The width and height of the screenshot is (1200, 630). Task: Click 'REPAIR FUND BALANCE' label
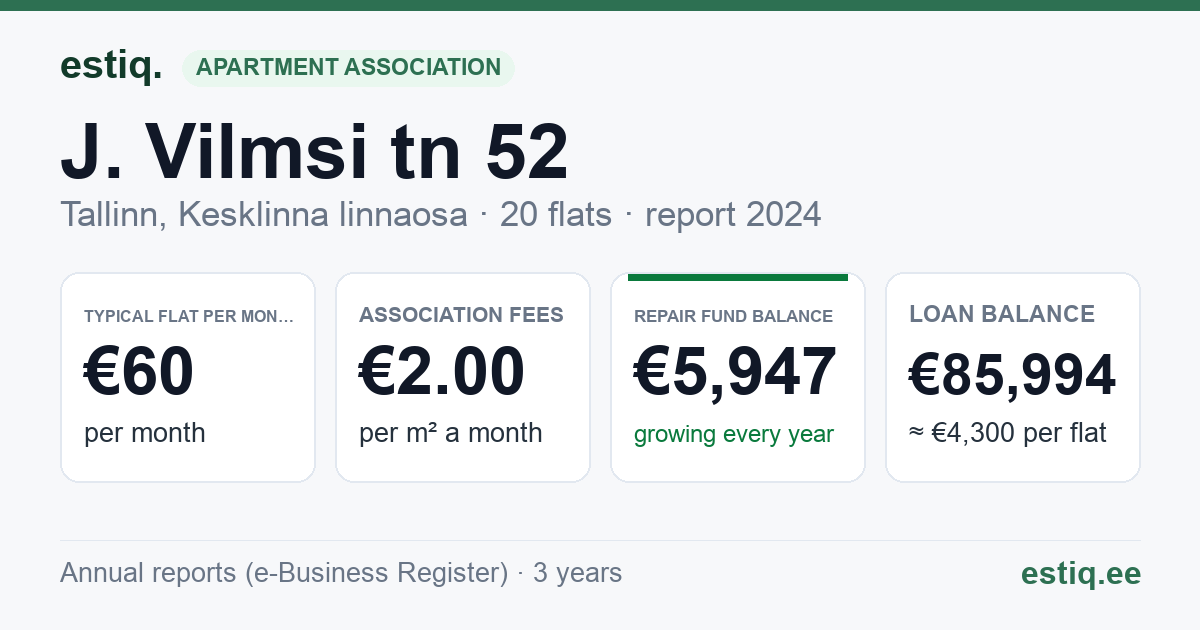[x=733, y=316]
